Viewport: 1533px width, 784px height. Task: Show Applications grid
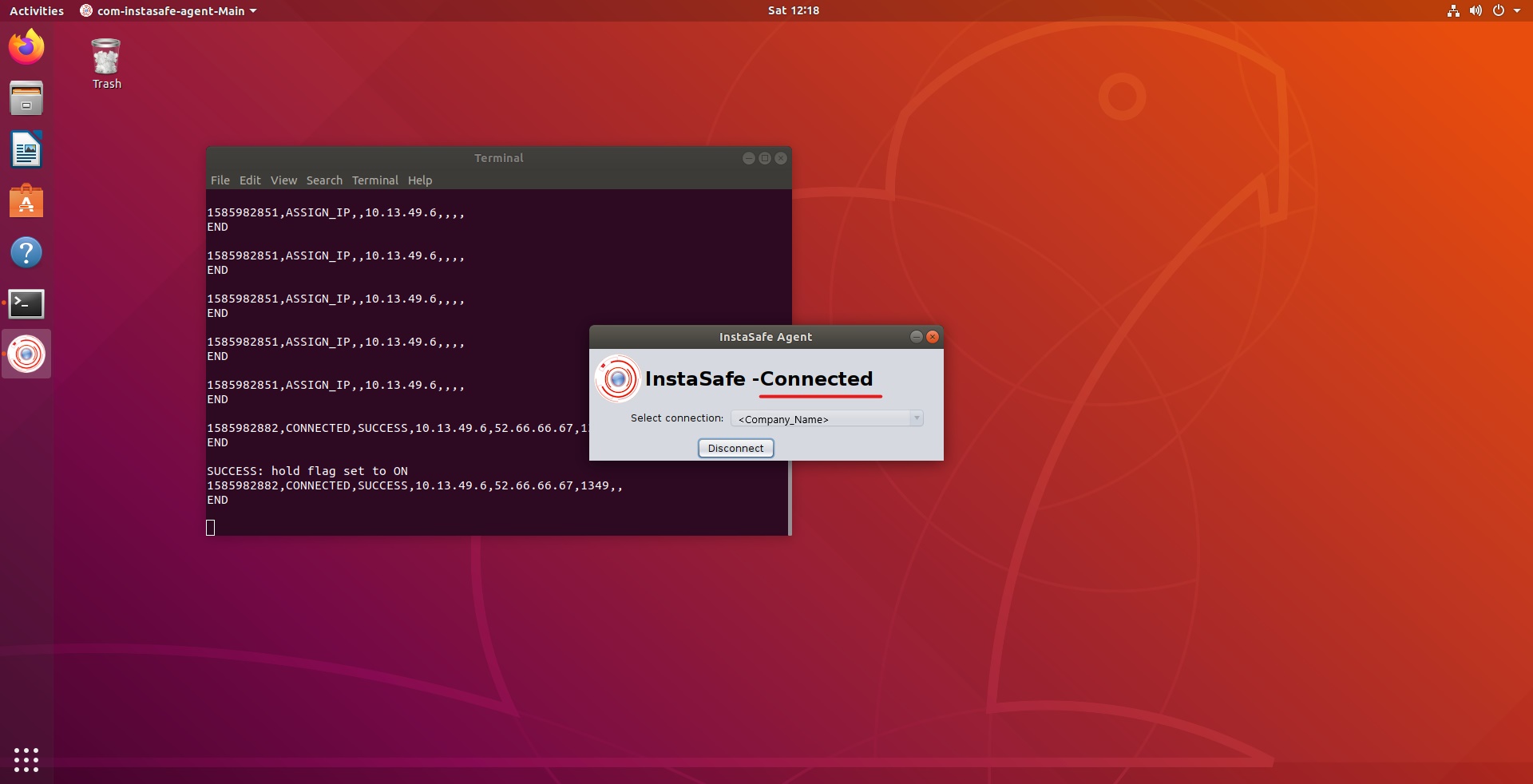26,759
